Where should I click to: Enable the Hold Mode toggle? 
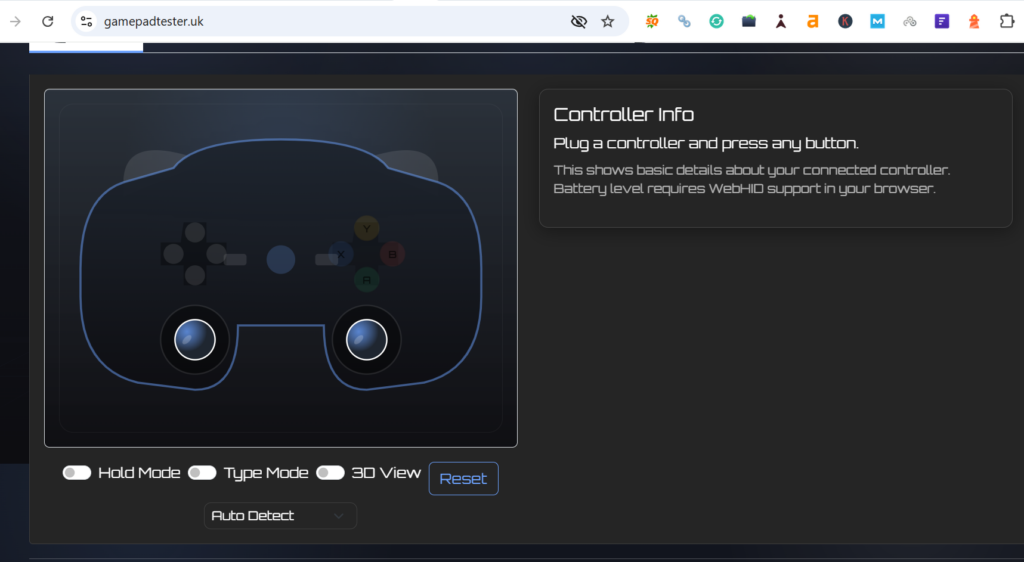coord(76,473)
